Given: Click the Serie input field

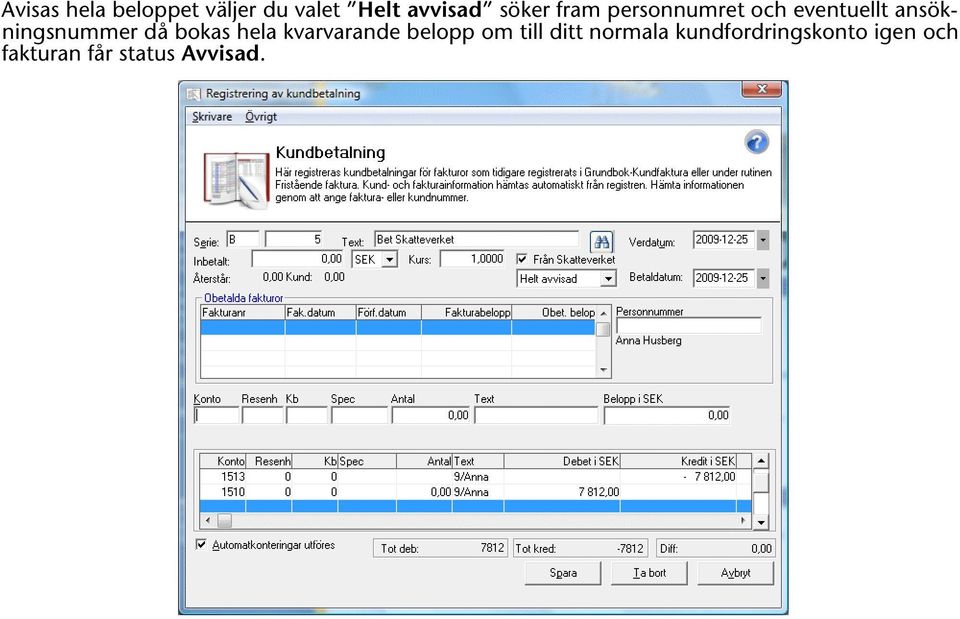Looking at the screenshot, I should pos(242,239).
